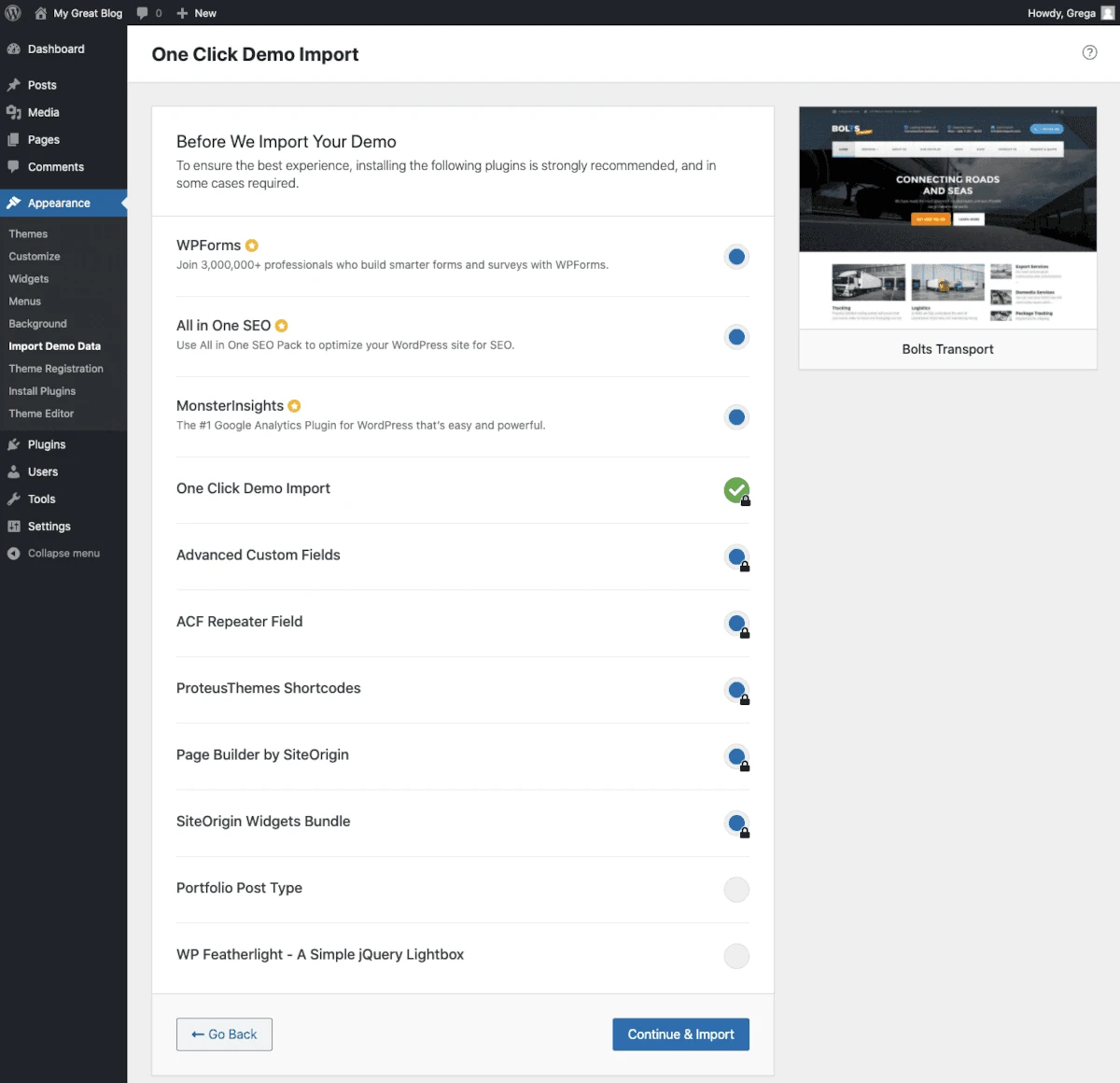Open the comments bubble in admin bar
Image resolution: width=1120 pixels, height=1083 pixels.
(x=142, y=13)
